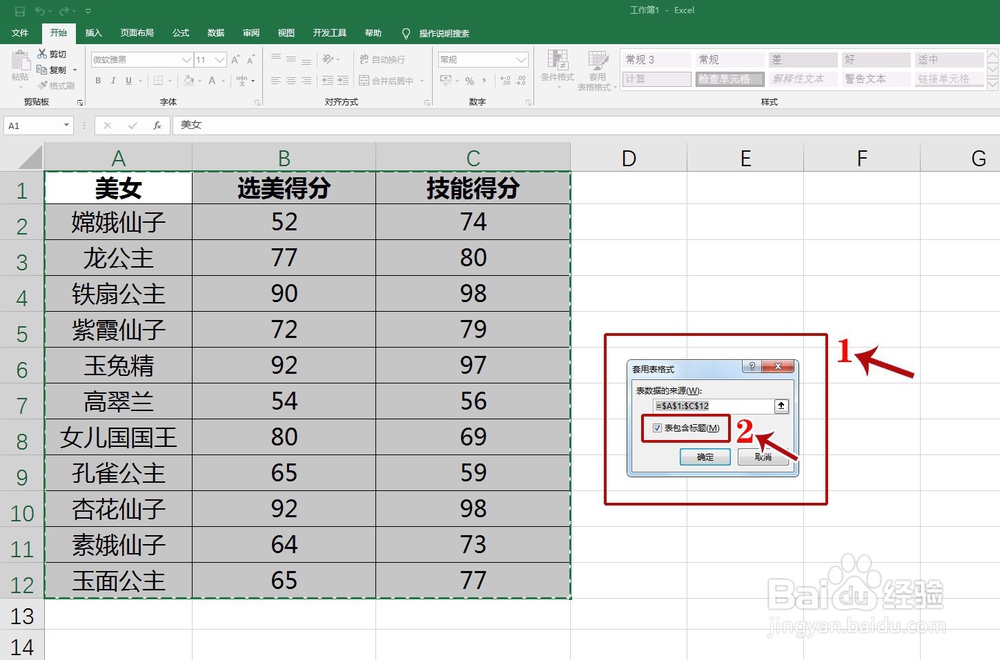Toggle Bold formatting
The height and width of the screenshot is (660, 1000).
click(x=98, y=81)
